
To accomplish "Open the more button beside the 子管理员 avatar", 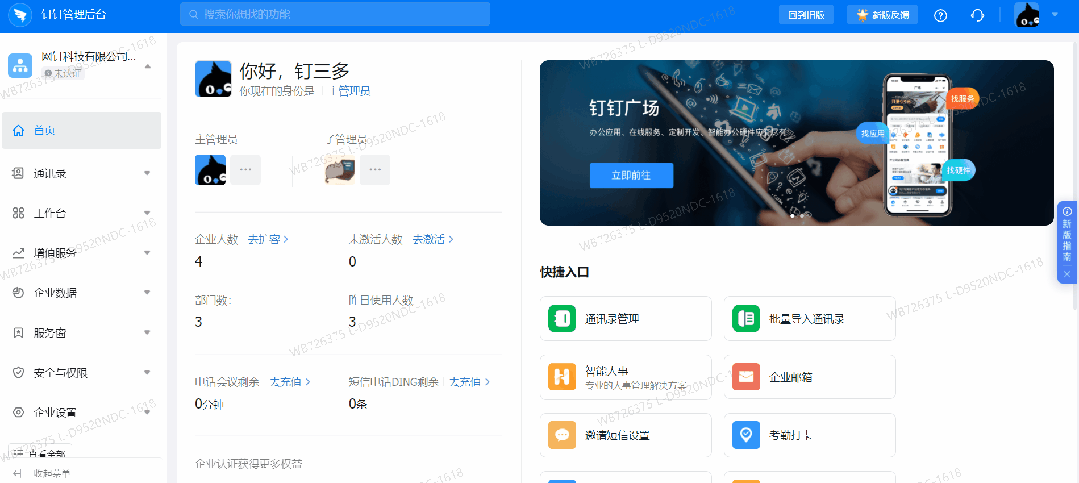I will (375, 170).
